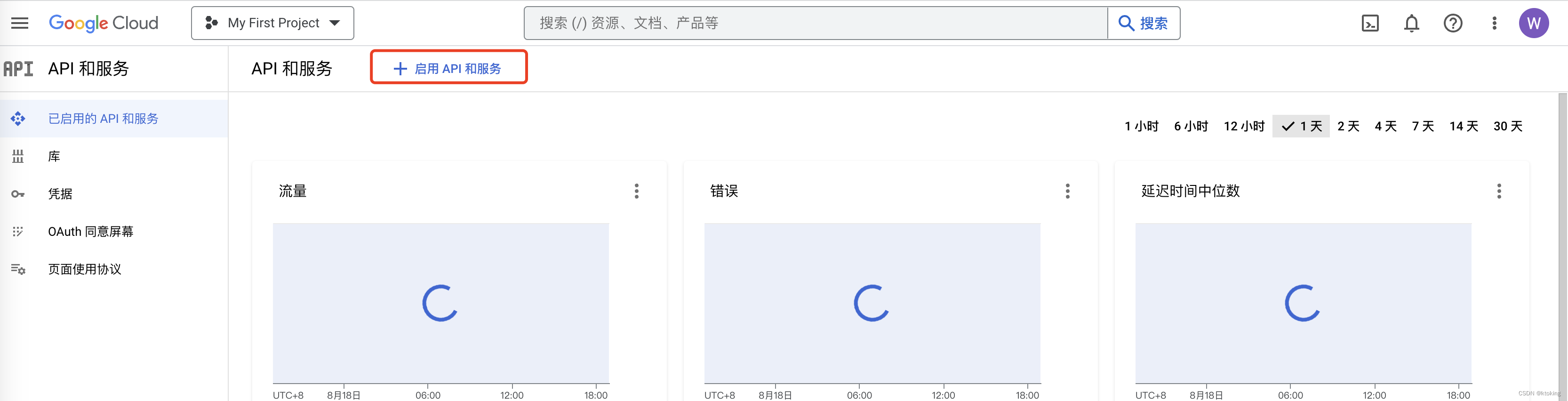Open OAuth 同意屏幕 page
This screenshot has width=1568, height=401.
pyautogui.click(x=114, y=231)
